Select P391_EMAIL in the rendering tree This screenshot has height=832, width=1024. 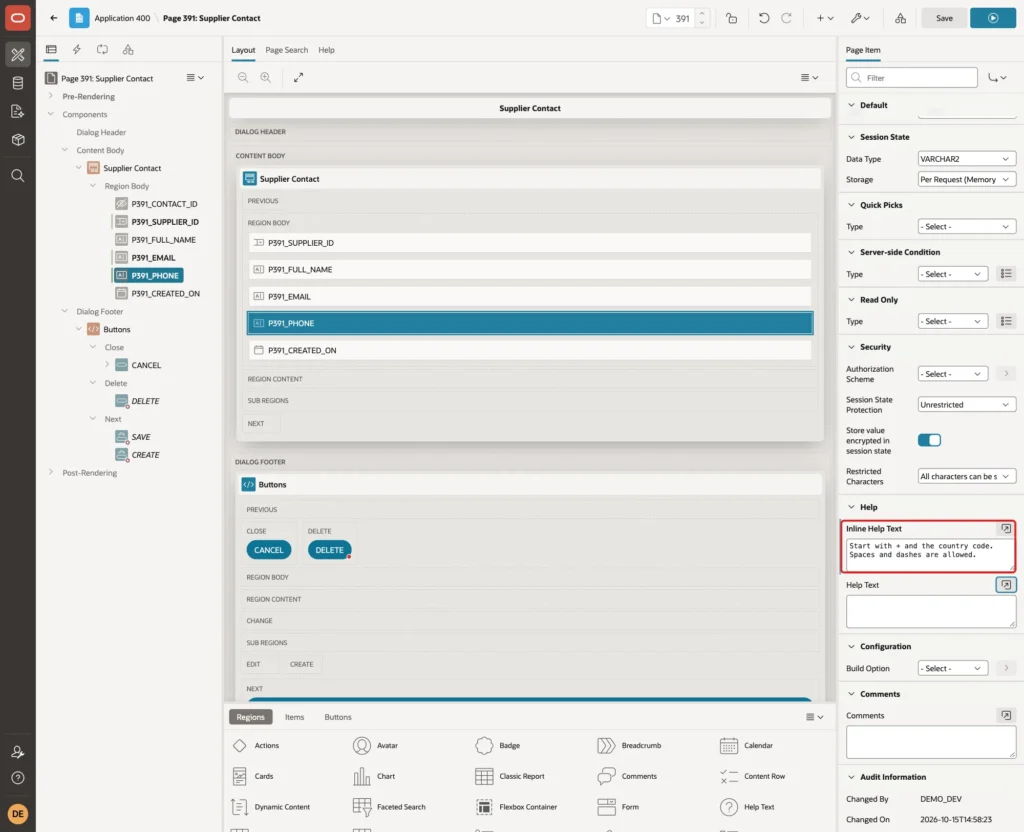153,258
